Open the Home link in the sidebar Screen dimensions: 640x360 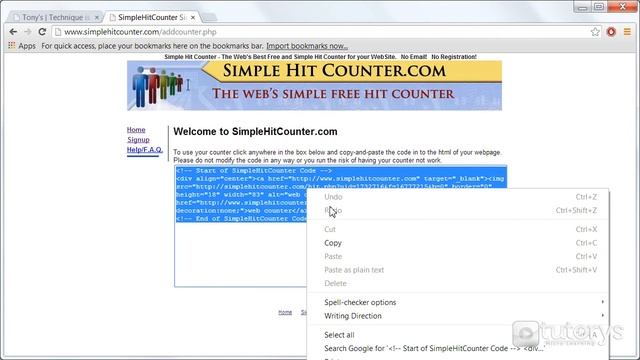pos(136,130)
